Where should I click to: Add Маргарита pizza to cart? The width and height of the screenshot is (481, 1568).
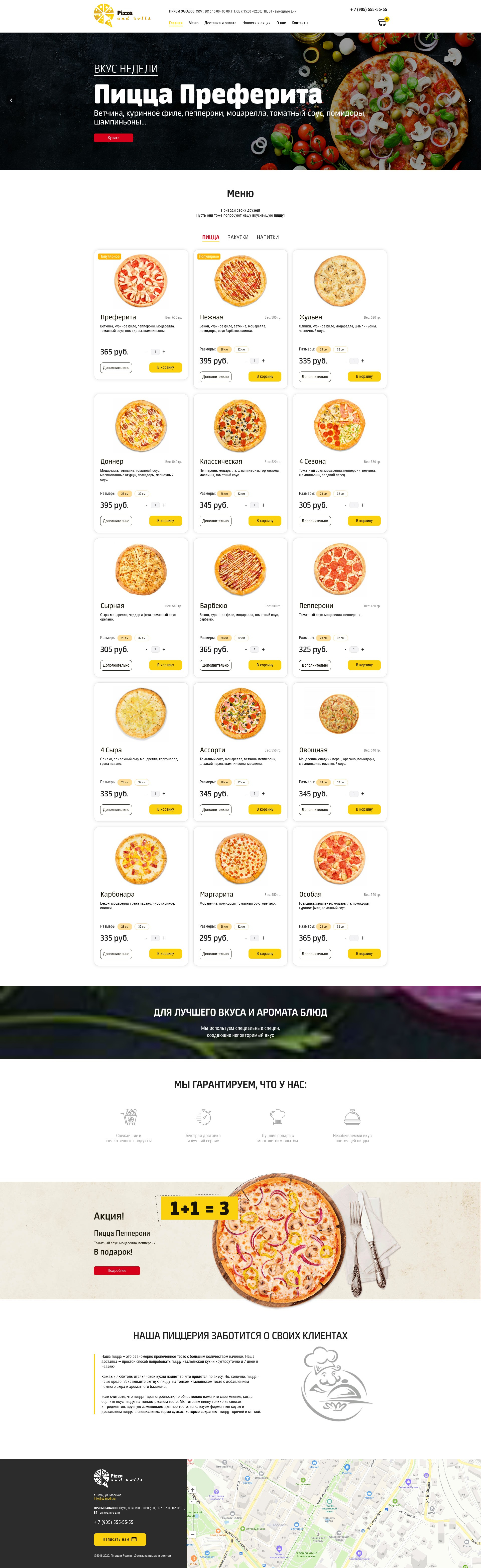click(x=265, y=954)
